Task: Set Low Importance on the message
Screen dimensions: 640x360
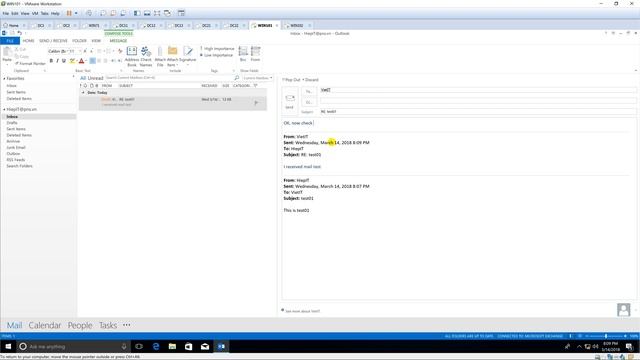Action: (216, 55)
